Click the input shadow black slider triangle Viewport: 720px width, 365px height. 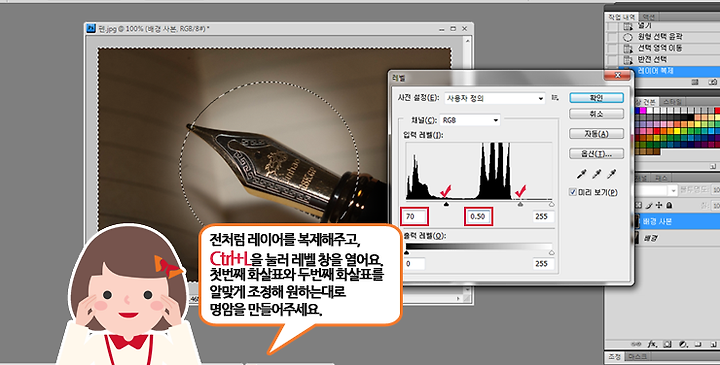[446, 204]
